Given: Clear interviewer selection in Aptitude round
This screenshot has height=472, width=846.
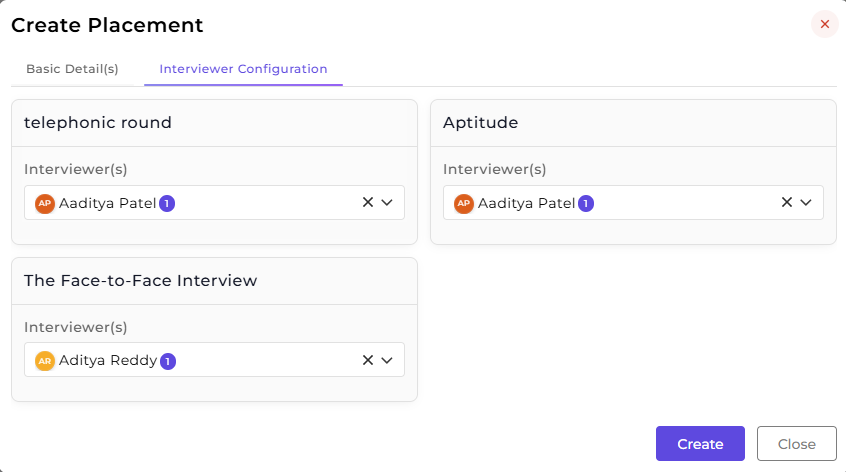Looking at the screenshot, I should point(787,202).
